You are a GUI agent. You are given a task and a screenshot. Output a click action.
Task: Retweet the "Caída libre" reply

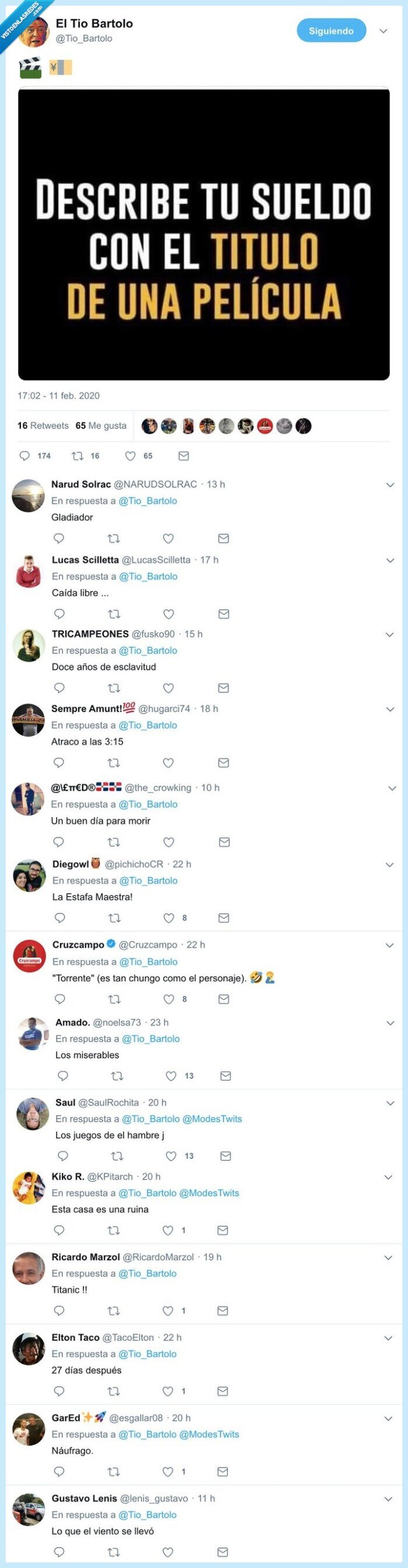pyautogui.click(x=114, y=614)
